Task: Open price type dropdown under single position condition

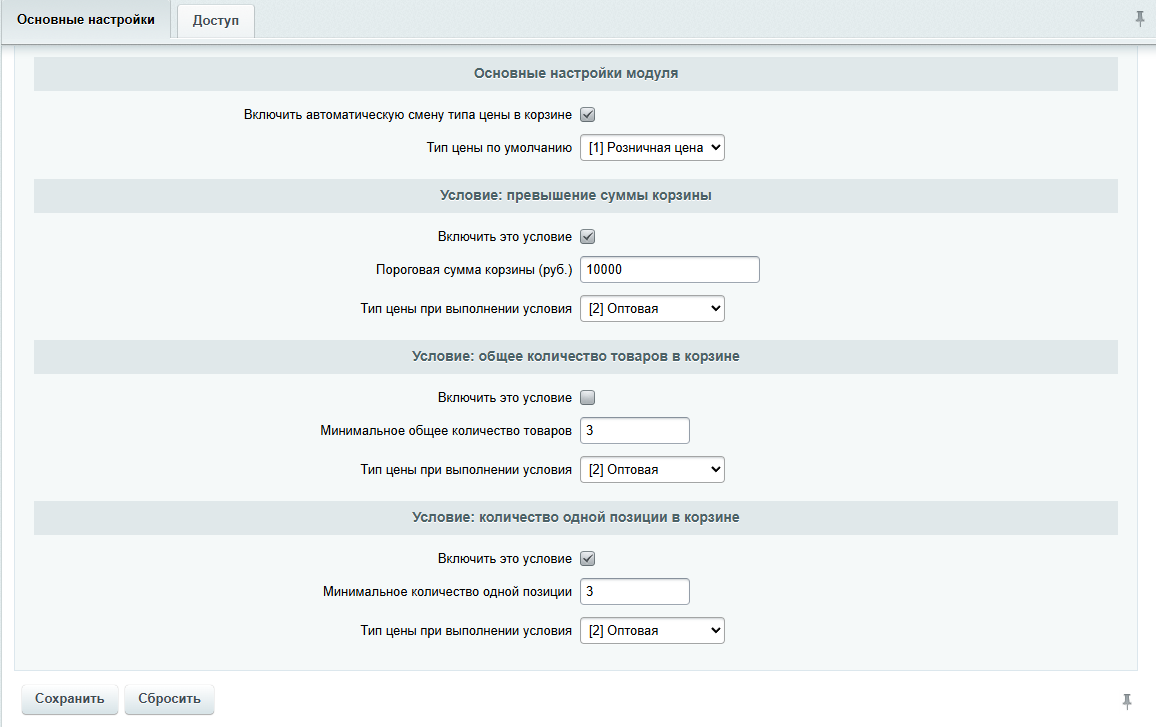Action: 652,630
